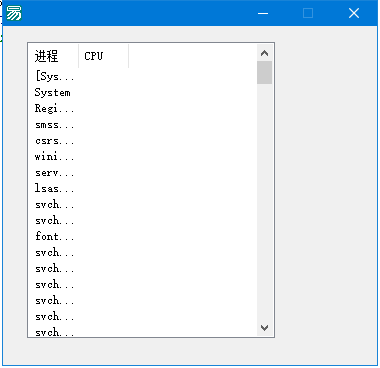Select the serv... process row
The width and height of the screenshot is (380, 368).
pos(54,173)
